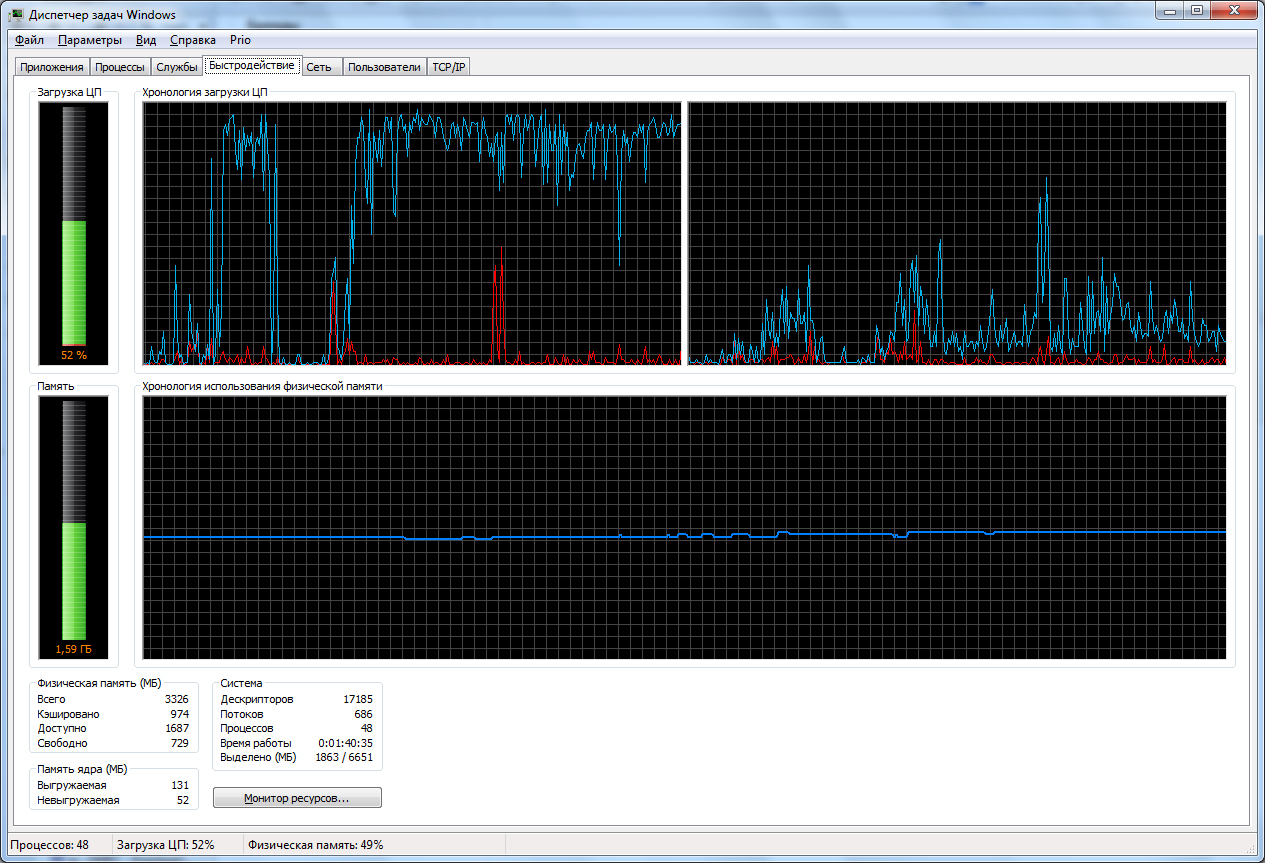Click the physical memory history graph
Screen dimensions: 1265x863
(x=685, y=528)
